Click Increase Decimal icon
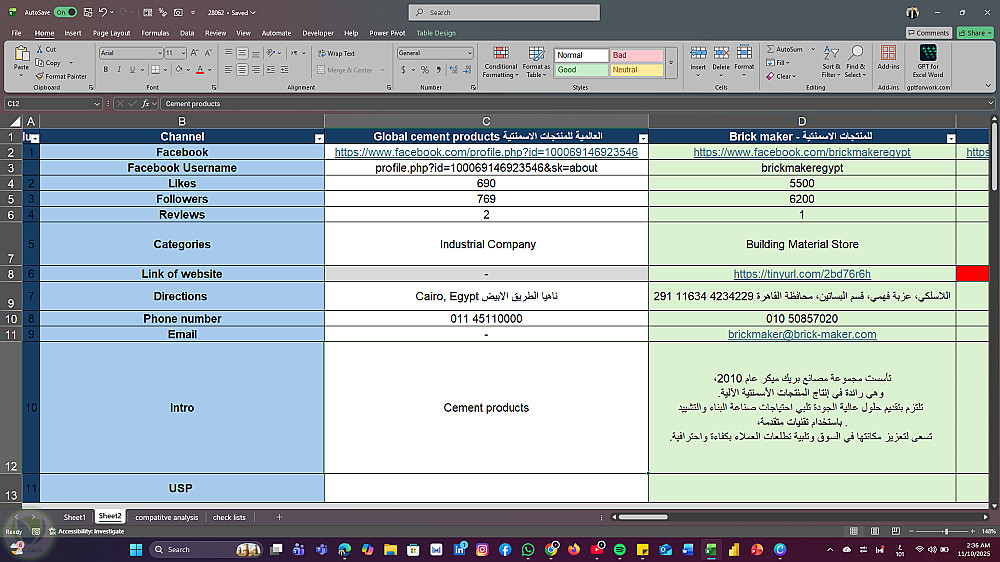 pos(453,70)
